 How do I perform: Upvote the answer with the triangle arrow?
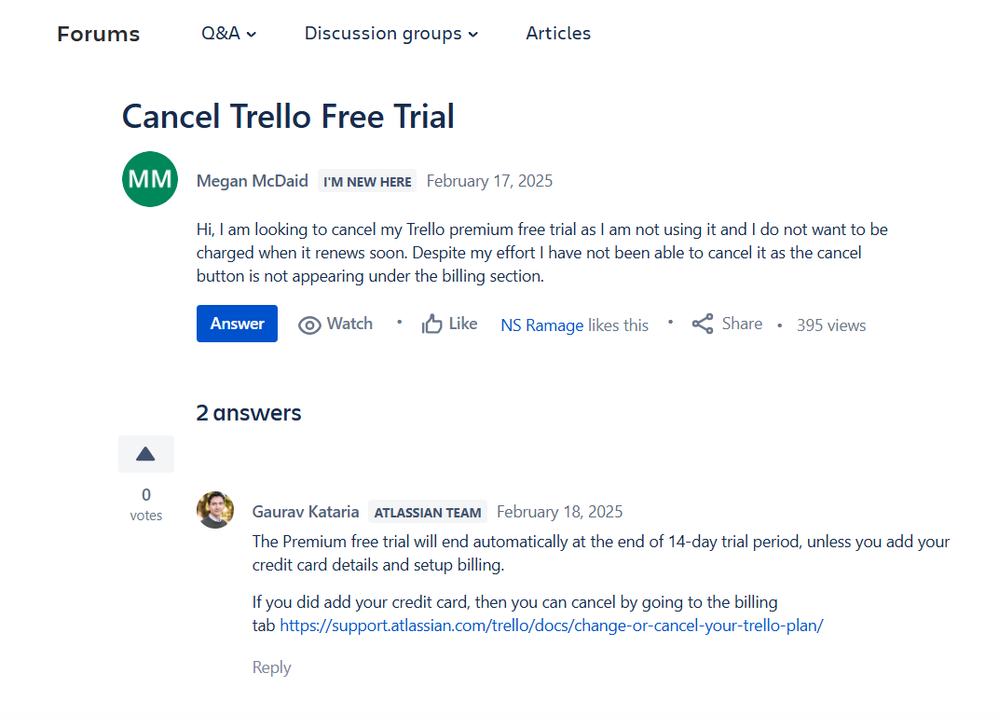(x=146, y=454)
